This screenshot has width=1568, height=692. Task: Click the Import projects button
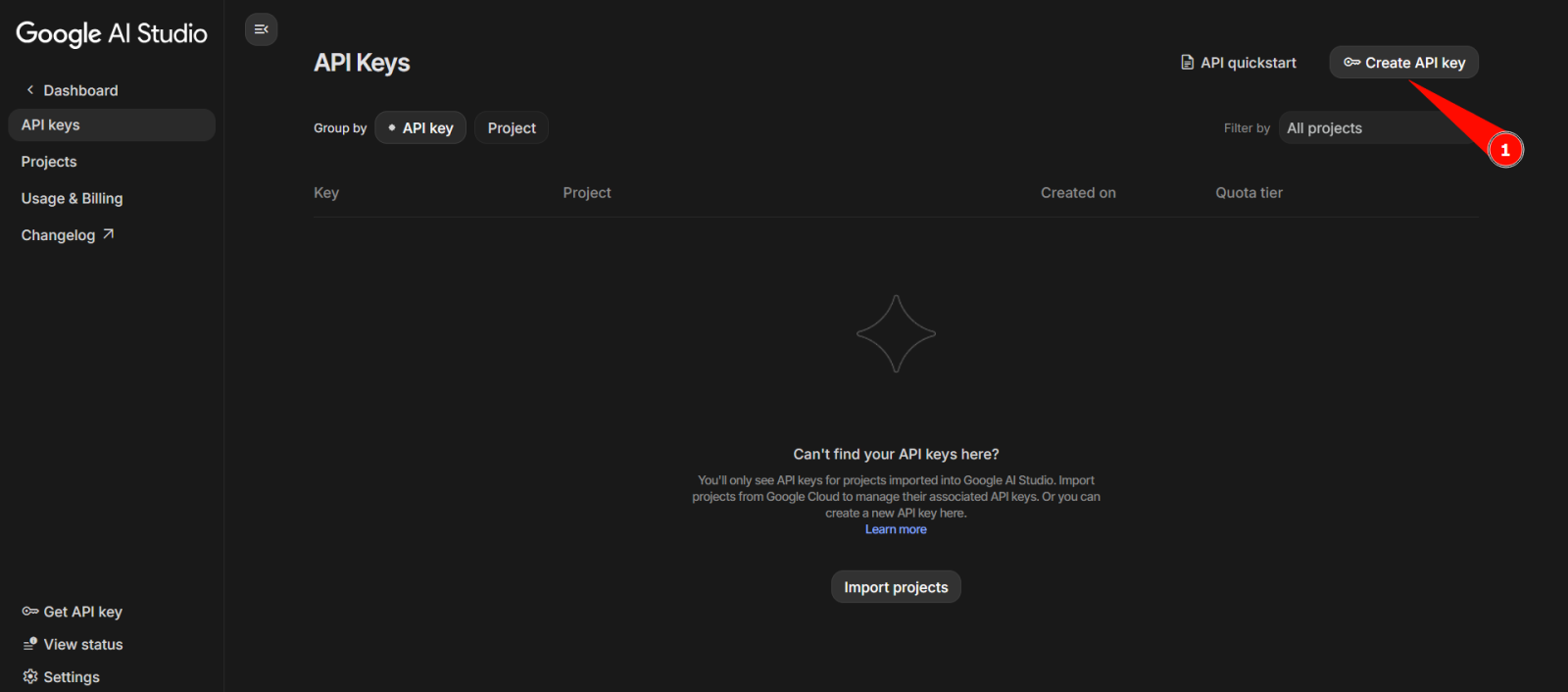[896, 587]
